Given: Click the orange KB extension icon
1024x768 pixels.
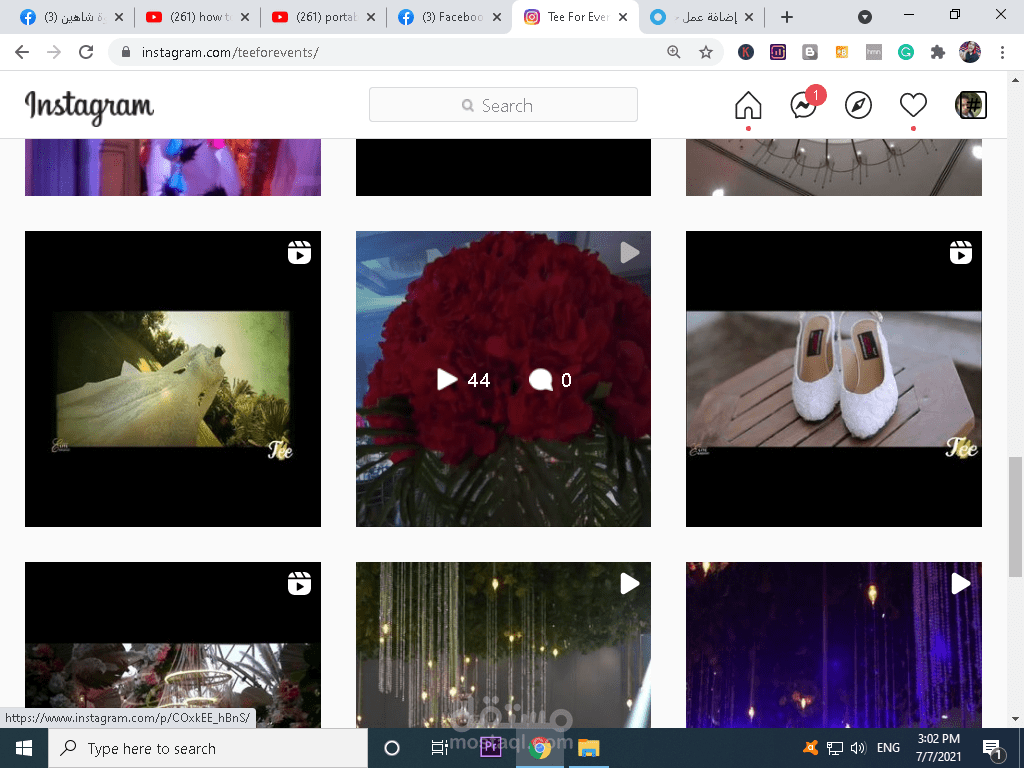Looking at the screenshot, I should pyautogui.click(x=842, y=52).
